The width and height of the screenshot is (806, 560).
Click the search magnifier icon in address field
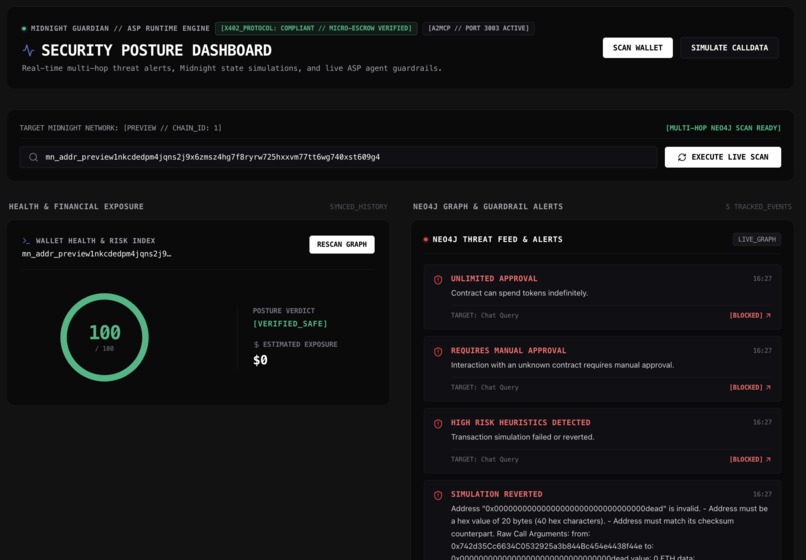pos(33,157)
